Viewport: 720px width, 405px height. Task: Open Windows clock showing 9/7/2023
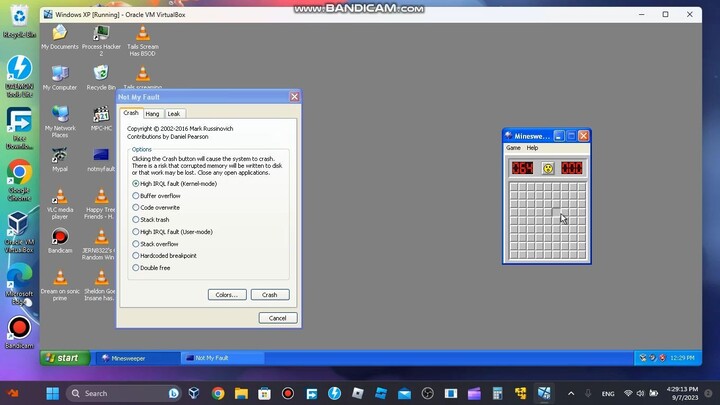click(x=682, y=394)
